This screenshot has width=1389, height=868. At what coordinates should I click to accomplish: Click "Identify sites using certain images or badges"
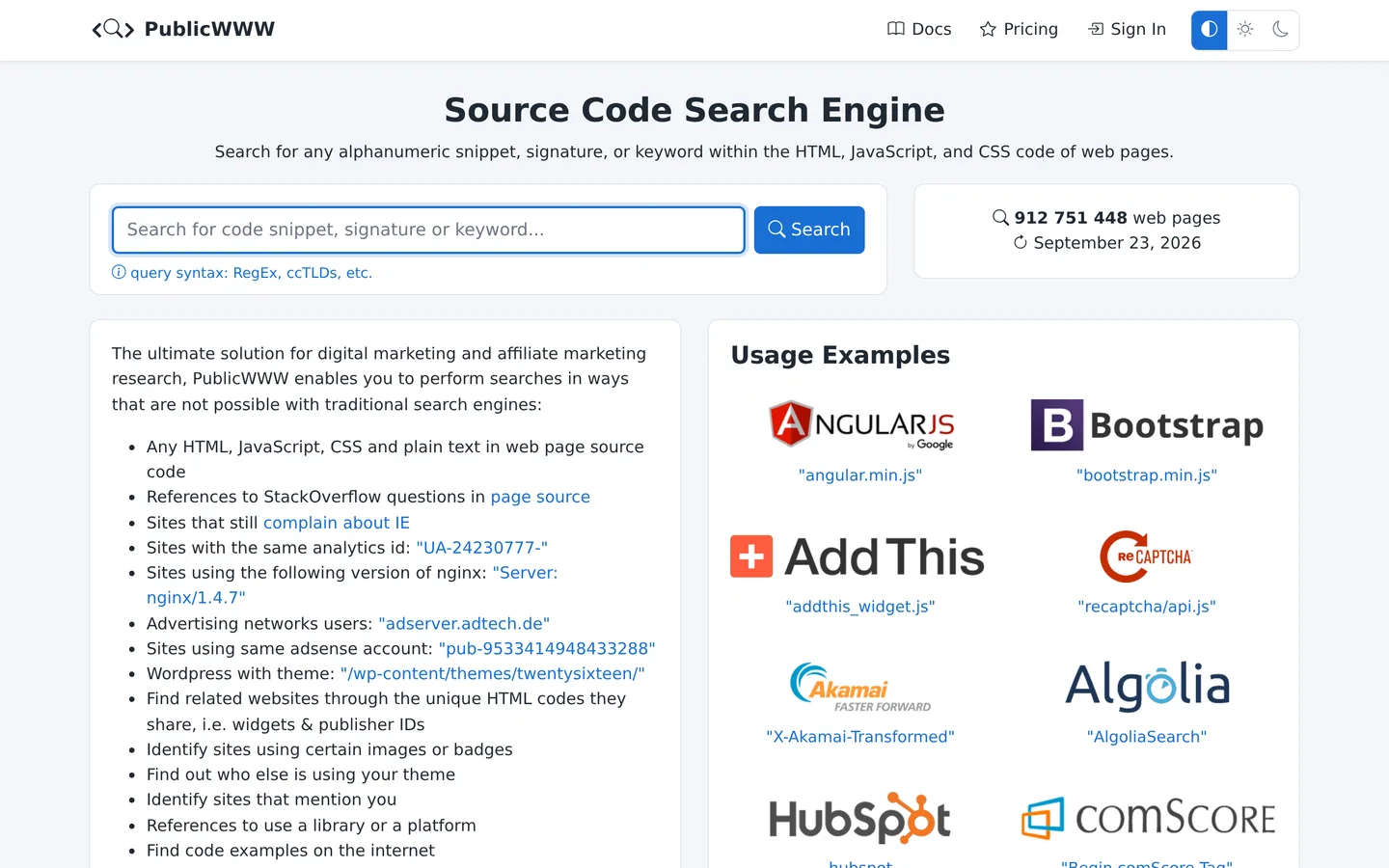330,749
